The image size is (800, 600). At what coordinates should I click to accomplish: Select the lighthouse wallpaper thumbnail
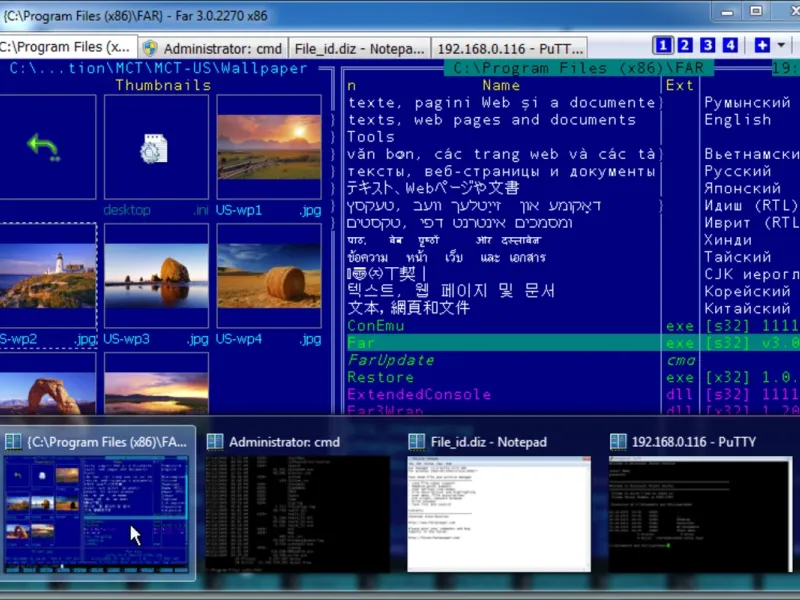tap(47, 276)
